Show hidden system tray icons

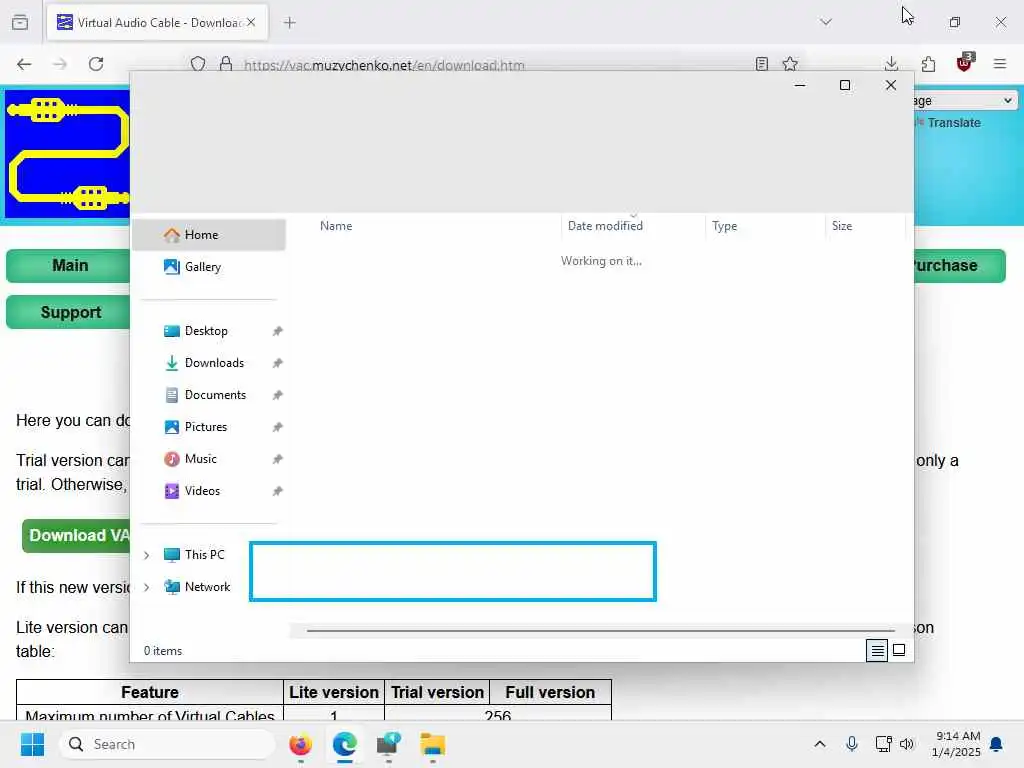tap(820, 744)
